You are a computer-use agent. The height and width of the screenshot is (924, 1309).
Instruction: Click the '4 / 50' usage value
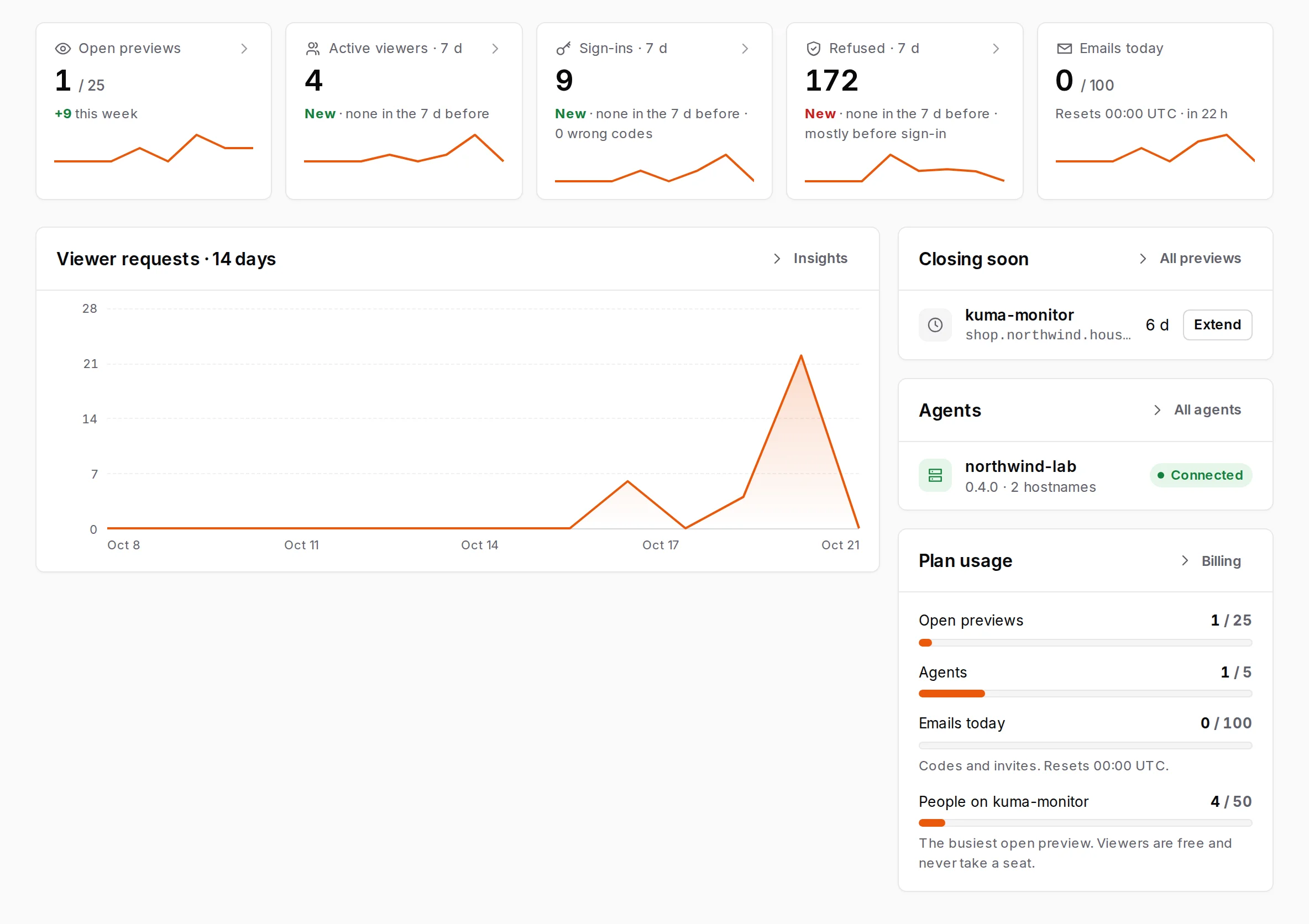(1231, 801)
